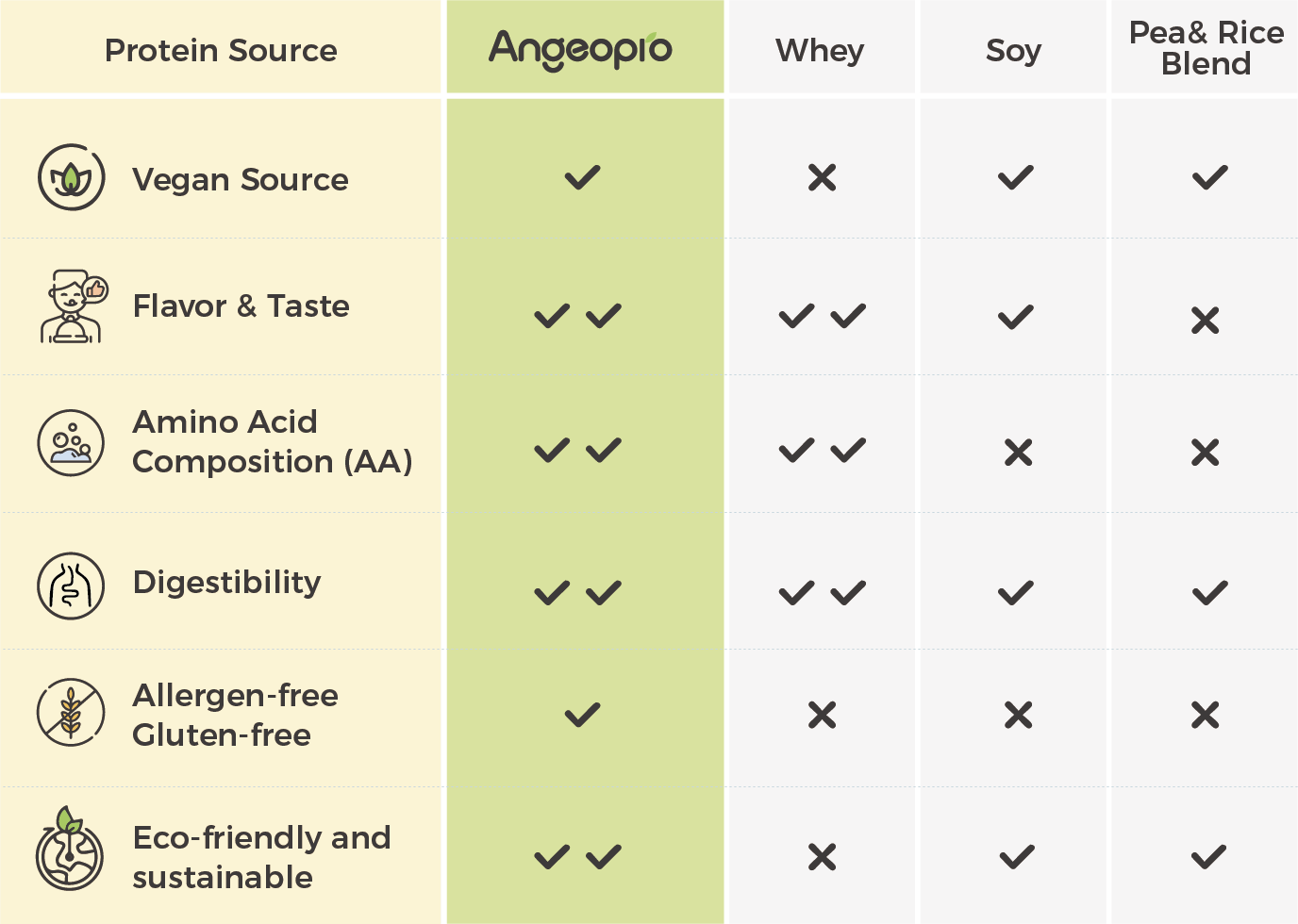Click the X mark for Whey Vegan Source
1298x924 pixels.
point(823,177)
